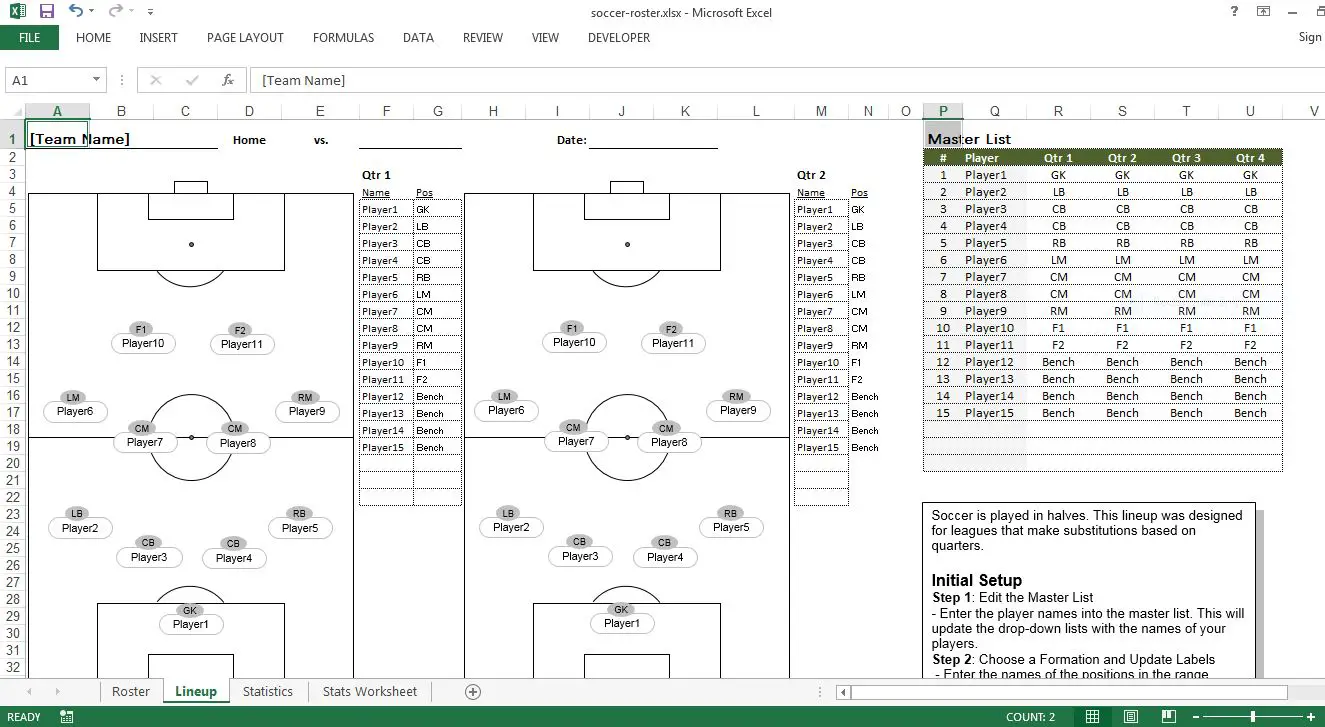
Task: Select the column P header
Action: pos(943,111)
